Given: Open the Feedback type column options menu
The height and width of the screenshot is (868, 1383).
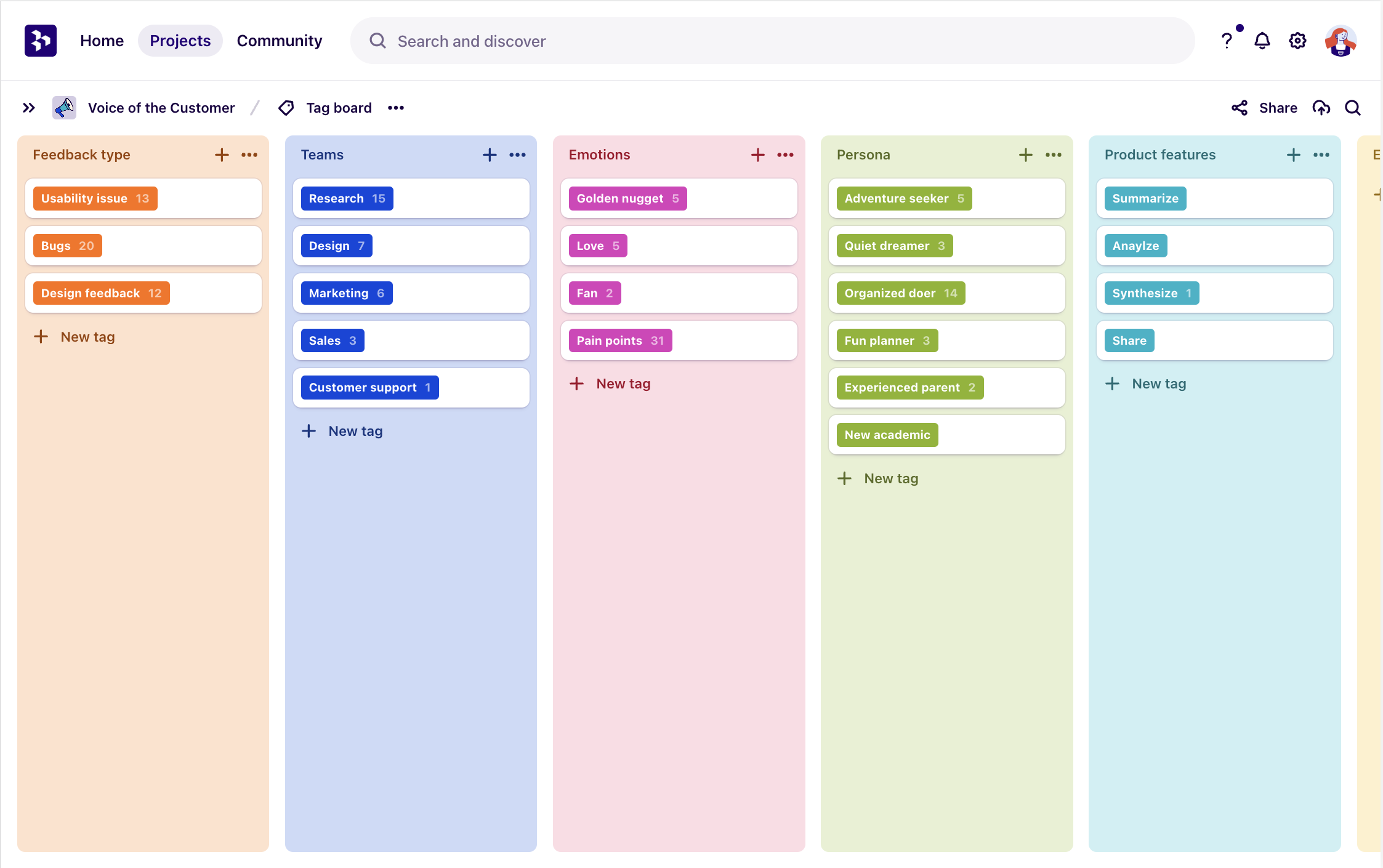Looking at the screenshot, I should coord(249,155).
